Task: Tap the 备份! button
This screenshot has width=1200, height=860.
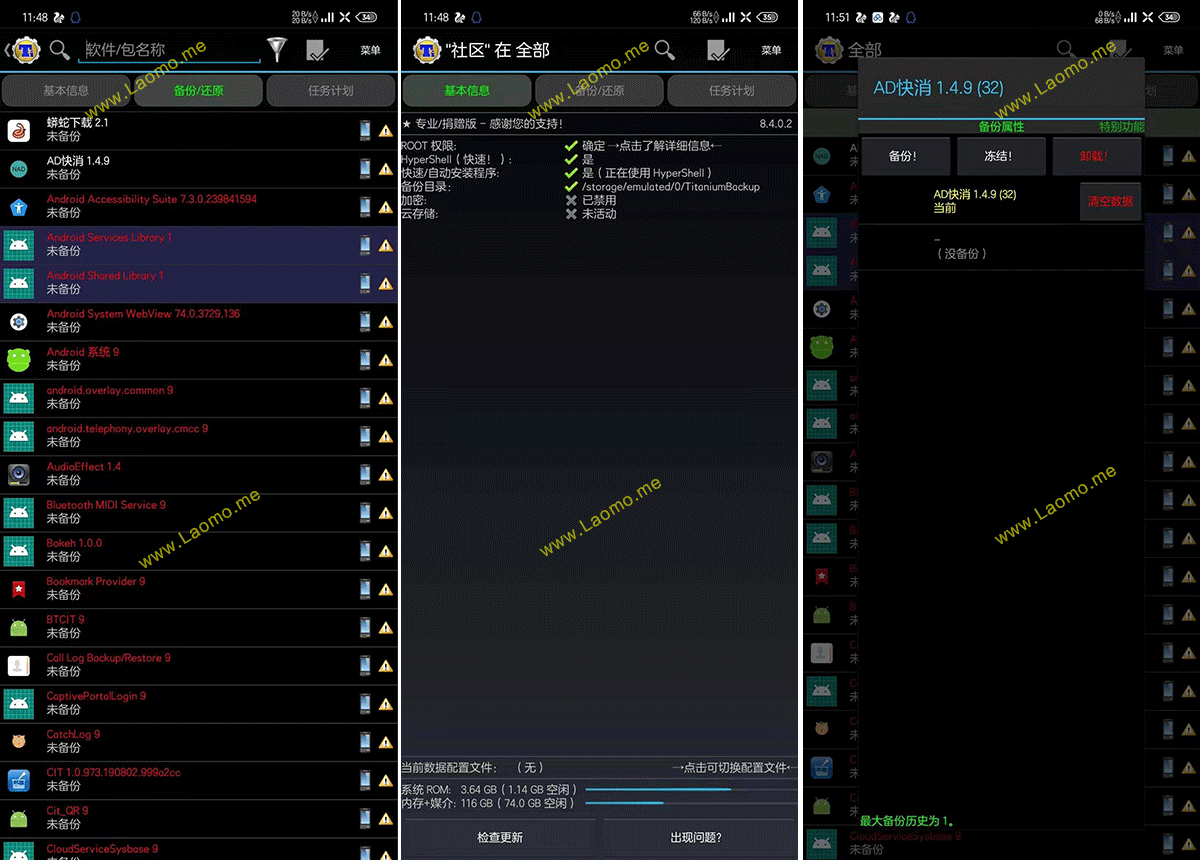Action: (904, 156)
